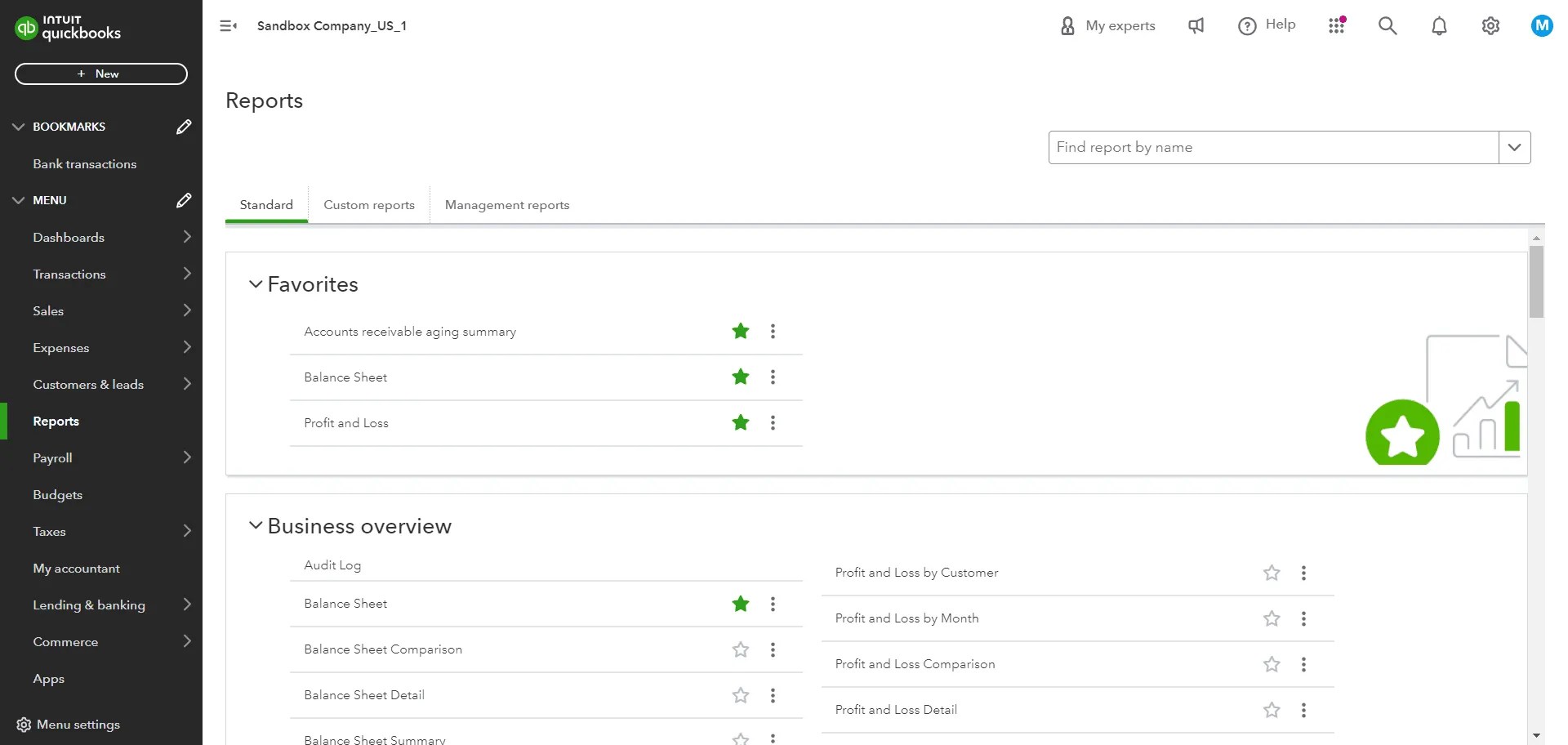Unfavorite Accounts receivable aging summary star
Image resolution: width=1568 pixels, height=745 pixels.
tap(741, 332)
